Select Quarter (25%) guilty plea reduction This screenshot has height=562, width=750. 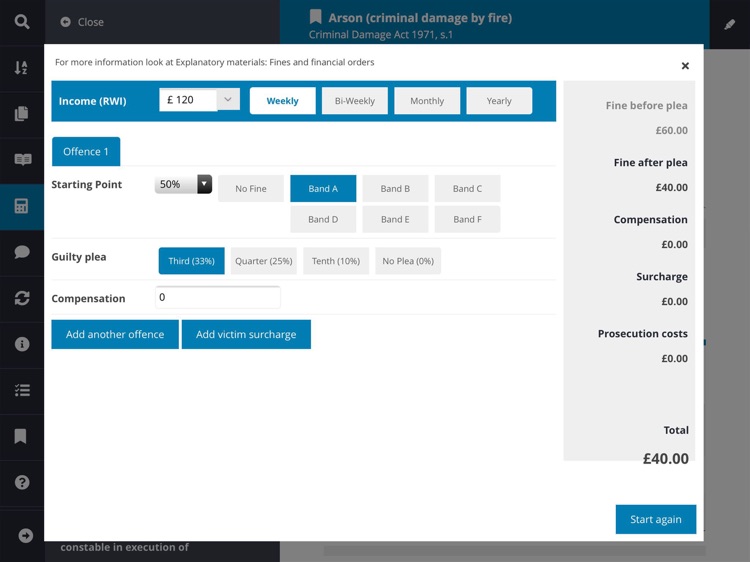coord(264,261)
